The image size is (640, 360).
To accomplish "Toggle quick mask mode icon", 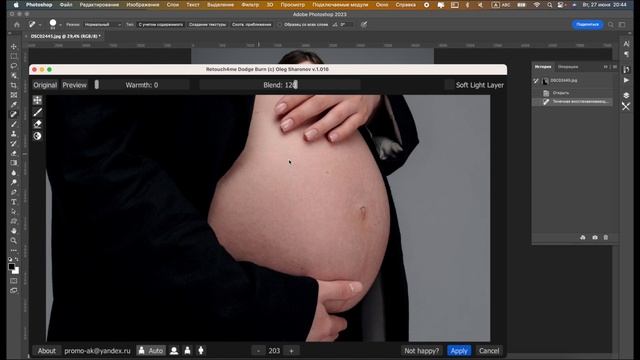I will (14, 281).
